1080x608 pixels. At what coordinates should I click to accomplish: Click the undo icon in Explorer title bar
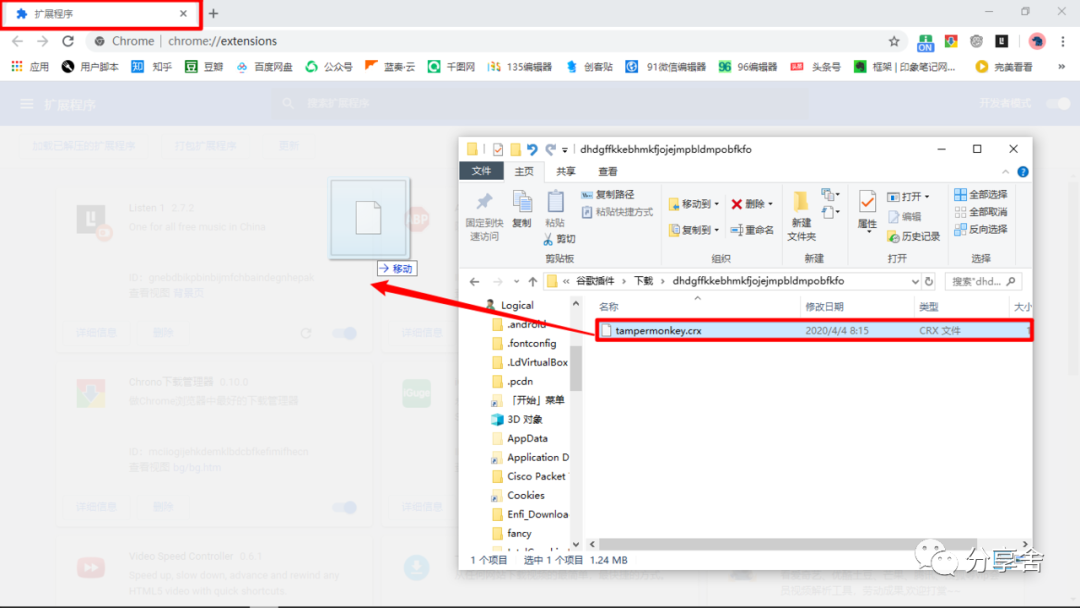532,149
